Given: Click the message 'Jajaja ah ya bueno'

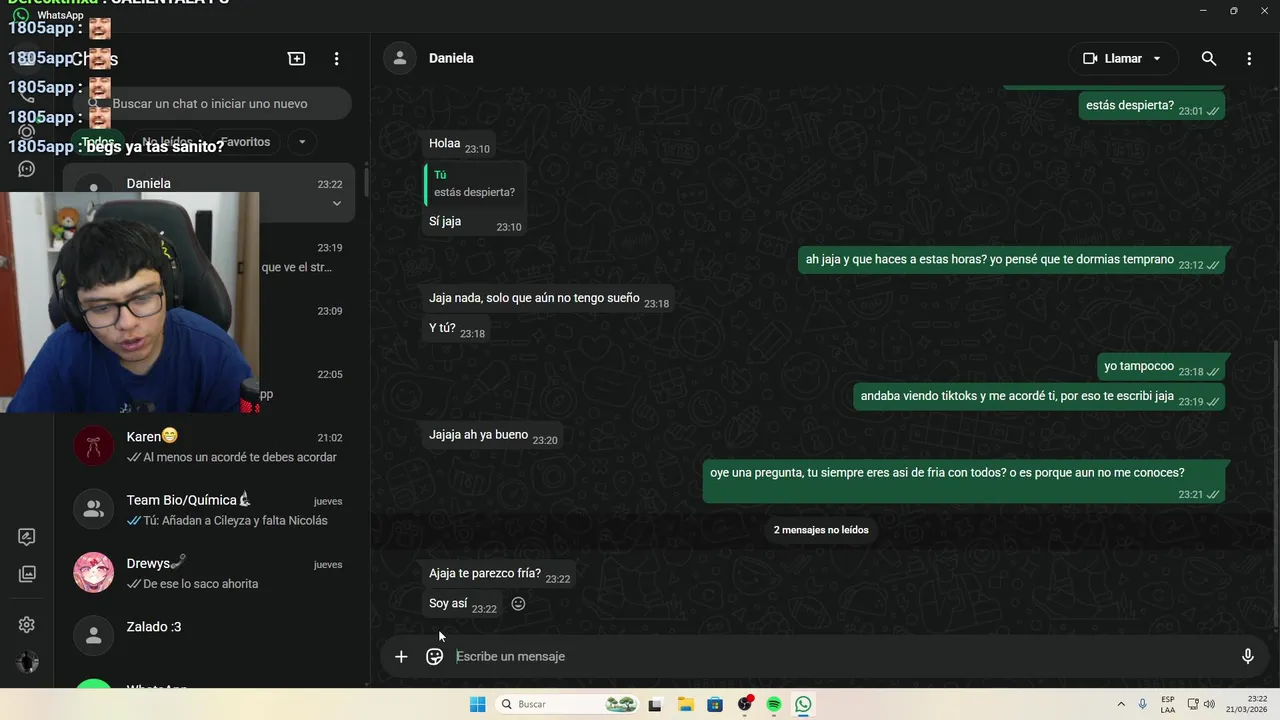Looking at the screenshot, I should [493, 436].
